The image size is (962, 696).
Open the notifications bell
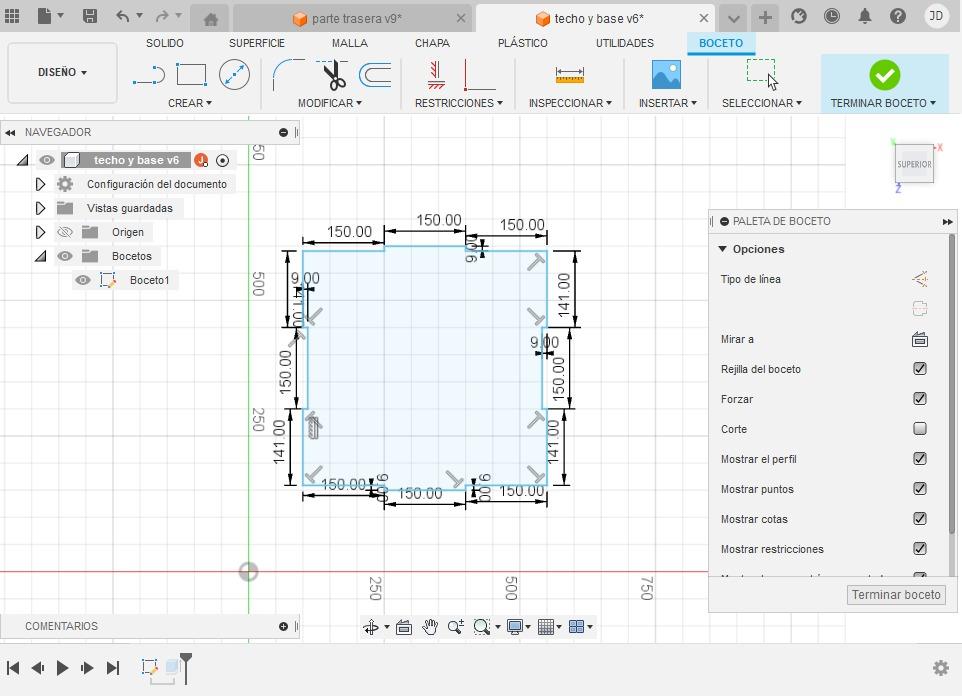(x=864, y=17)
